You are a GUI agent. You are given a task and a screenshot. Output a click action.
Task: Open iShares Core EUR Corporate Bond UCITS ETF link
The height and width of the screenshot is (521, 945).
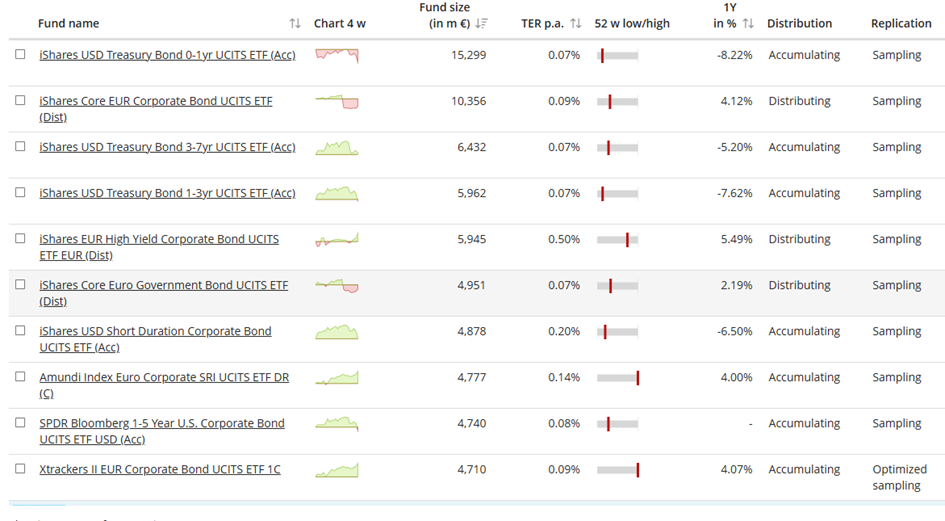[155, 102]
